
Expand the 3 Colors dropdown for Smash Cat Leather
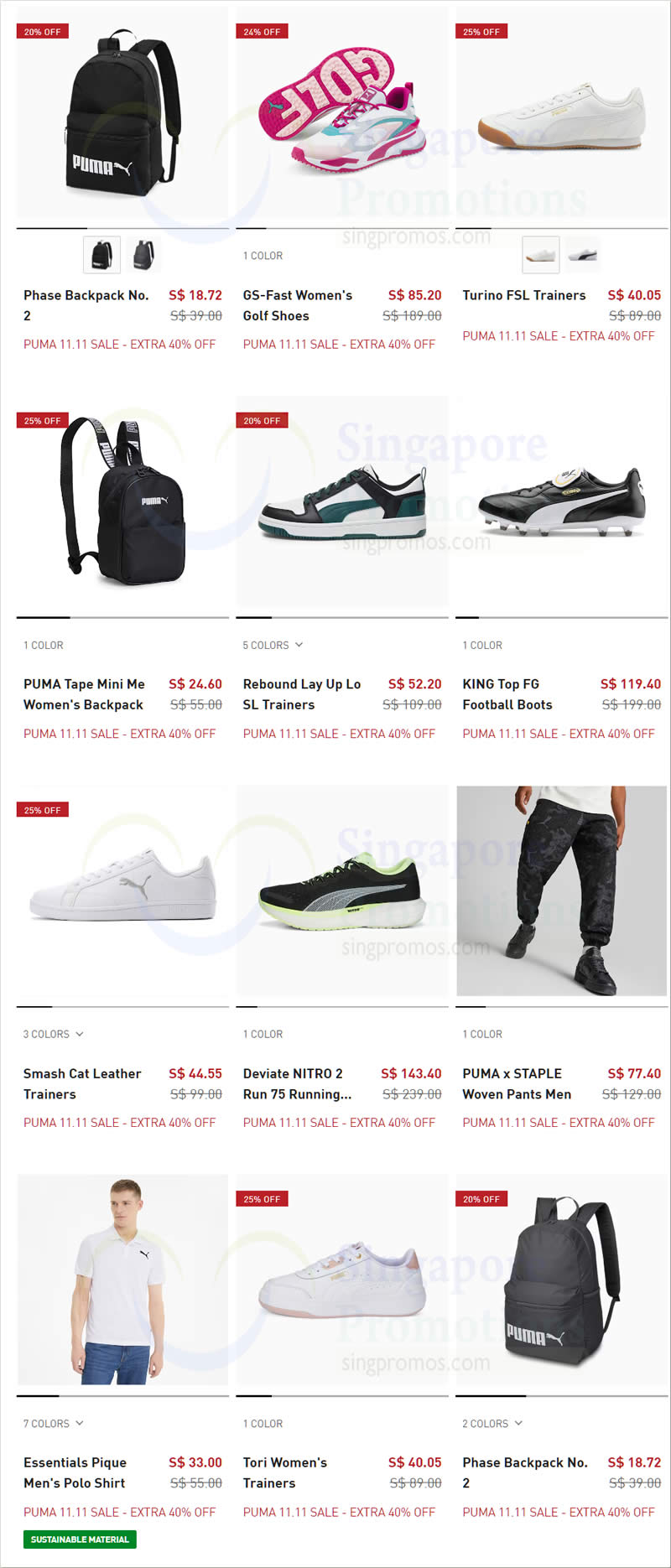pos(53,1034)
